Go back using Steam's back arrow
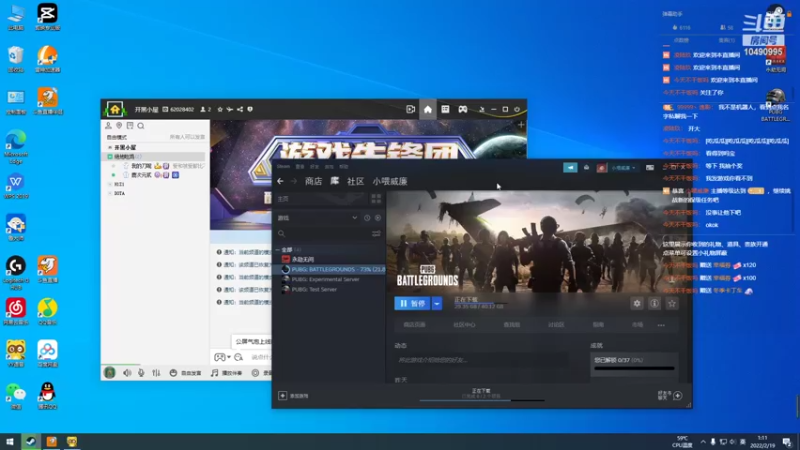800x450 pixels. point(280,181)
